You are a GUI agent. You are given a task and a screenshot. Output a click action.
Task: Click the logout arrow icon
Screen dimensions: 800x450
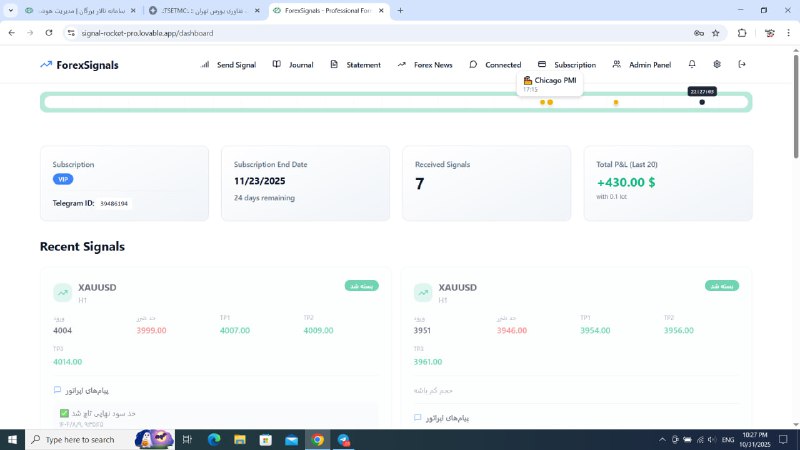coord(742,64)
